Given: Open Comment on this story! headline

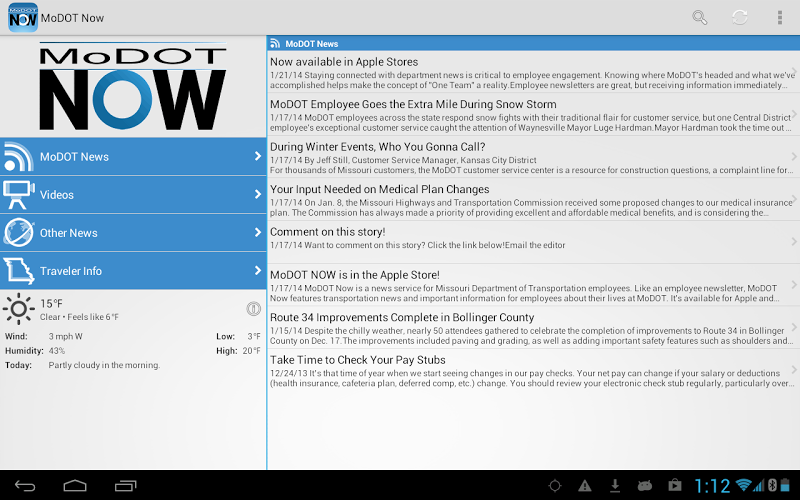Looking at the screenshot, I should tap(328, 232).
